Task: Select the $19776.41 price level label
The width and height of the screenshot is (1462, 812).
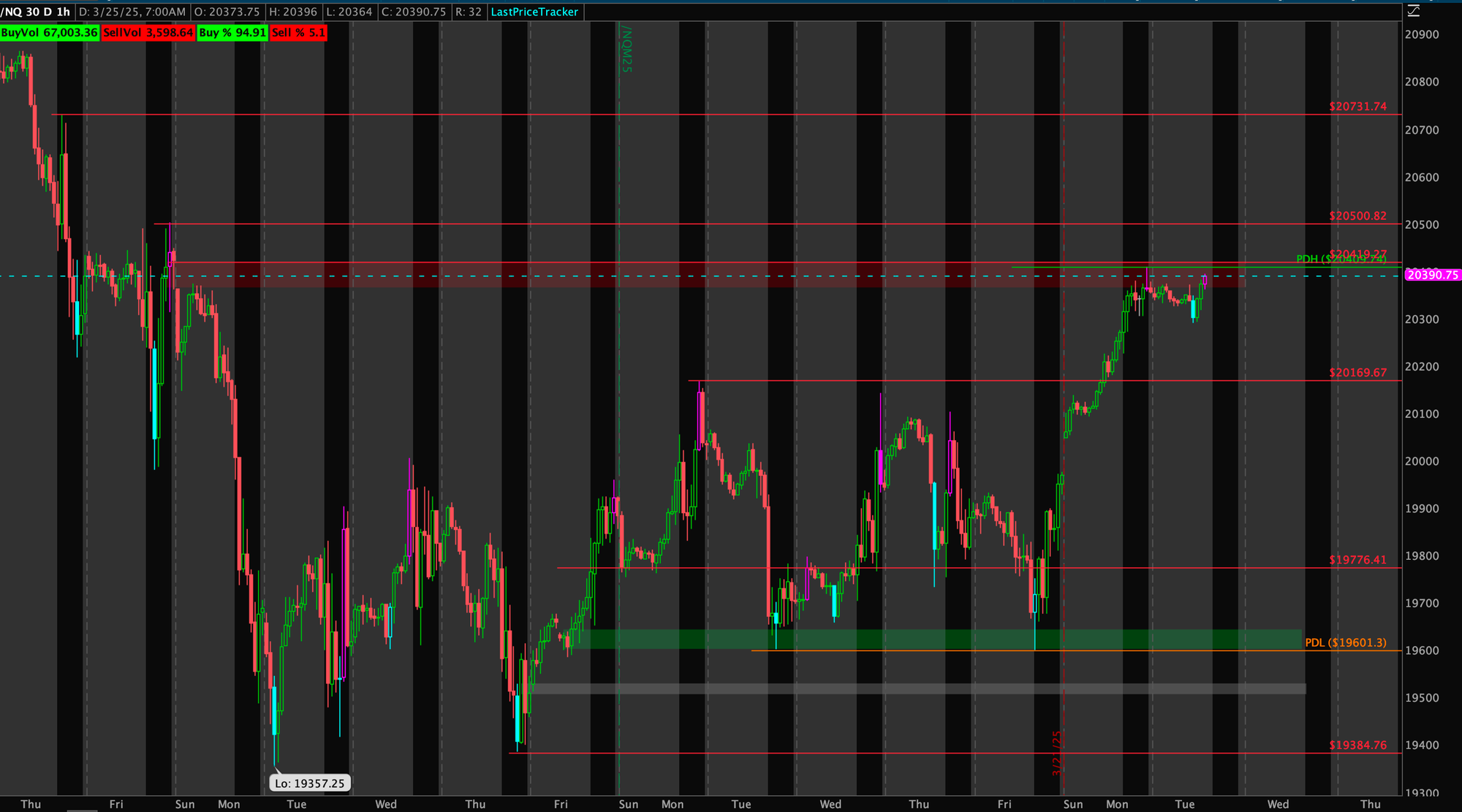Action: (1357, 560)
